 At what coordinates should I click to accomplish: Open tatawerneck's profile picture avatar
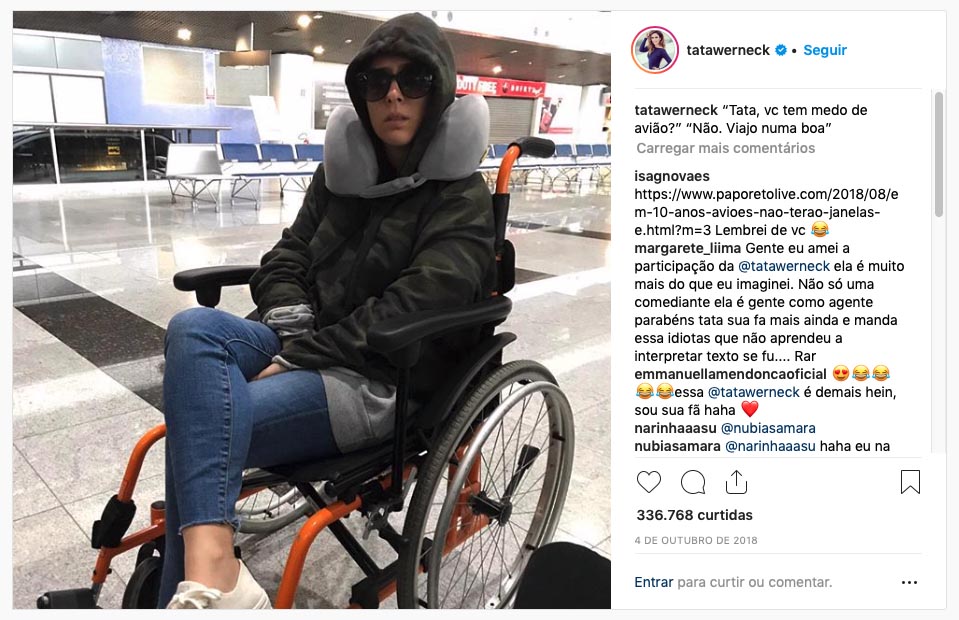654,50
